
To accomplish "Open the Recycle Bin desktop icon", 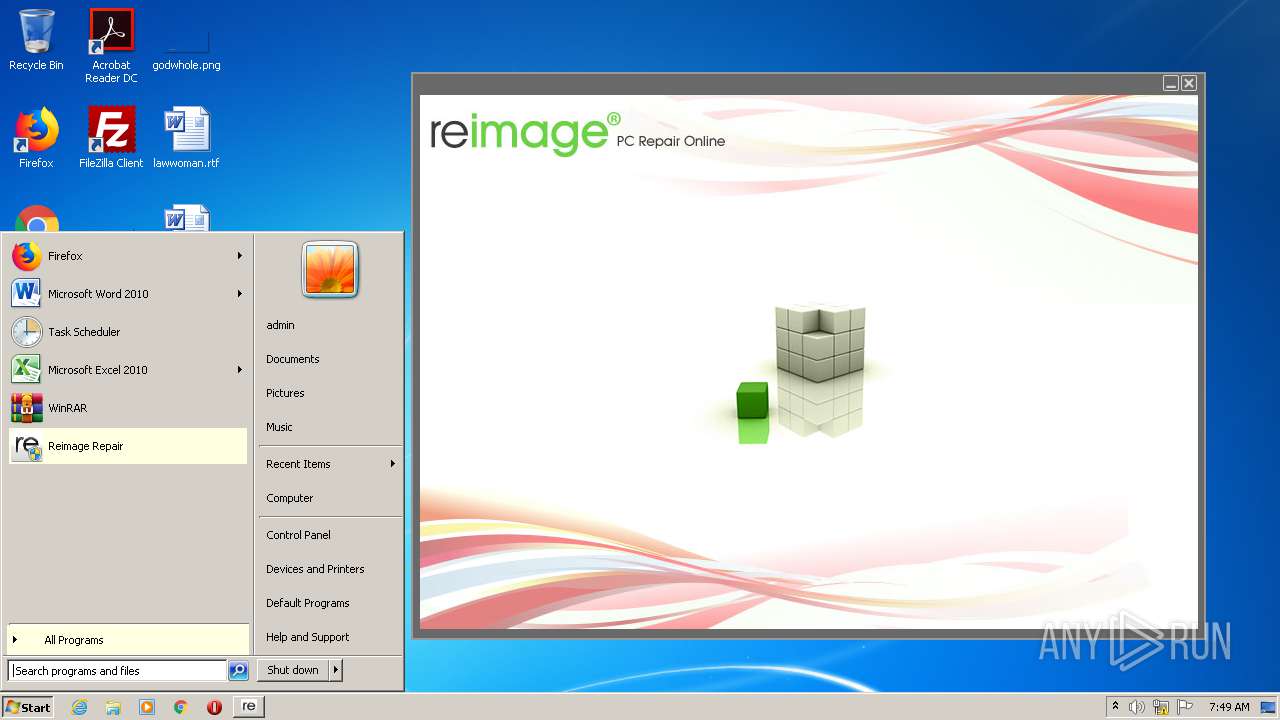I will (36, 40).
